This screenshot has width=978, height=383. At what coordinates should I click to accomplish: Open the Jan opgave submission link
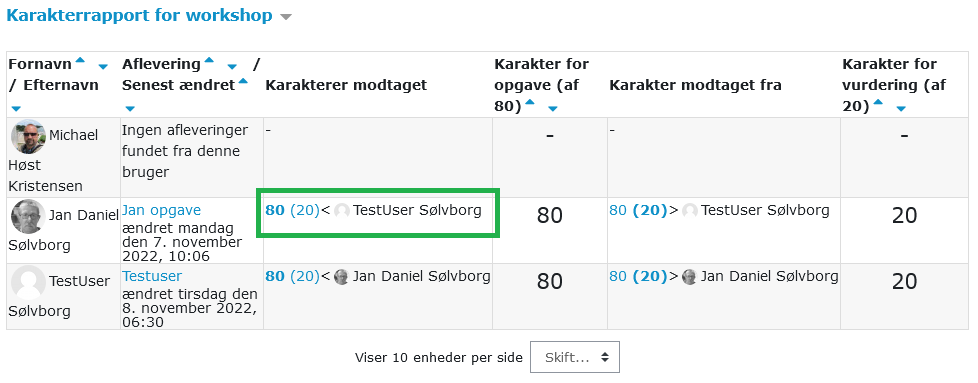click(x=162, y=210)
